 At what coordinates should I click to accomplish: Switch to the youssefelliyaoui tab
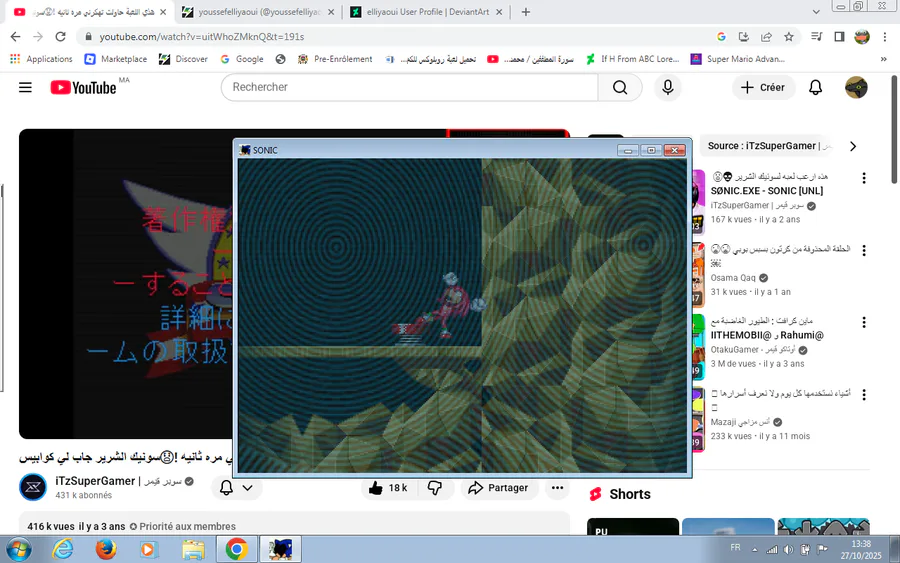(259, 12)
